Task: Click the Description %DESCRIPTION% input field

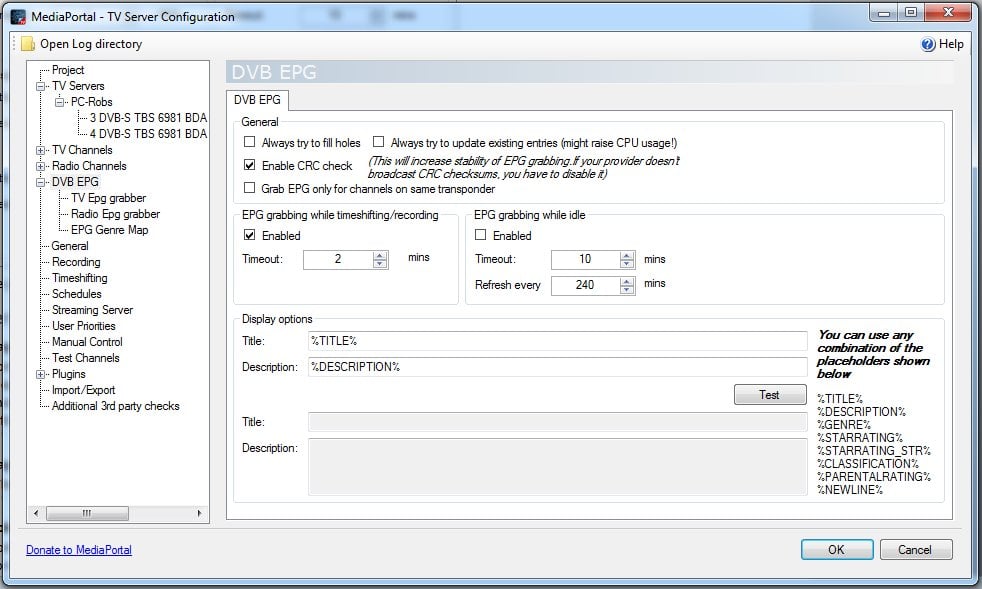Action: (x=557, y=367)
